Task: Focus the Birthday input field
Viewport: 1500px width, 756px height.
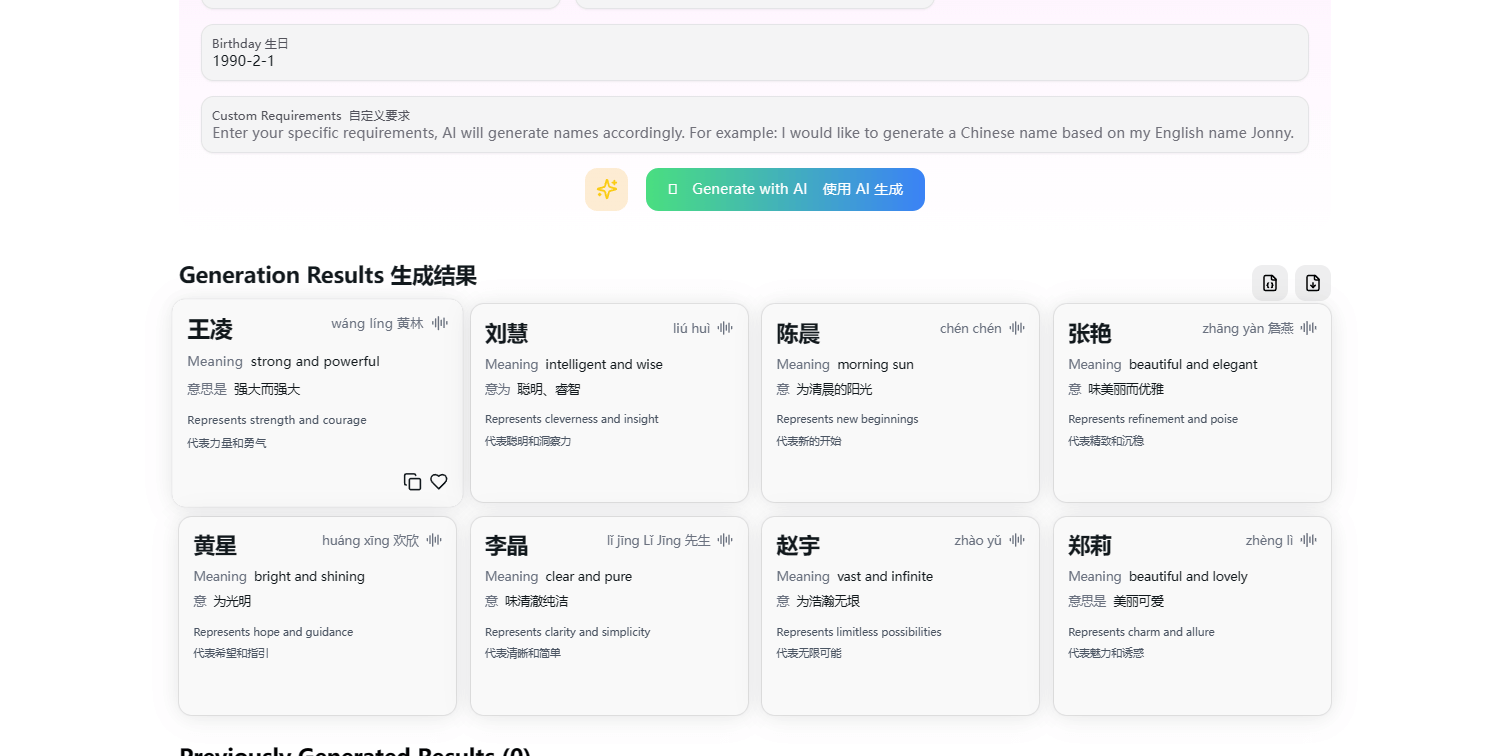Action: click(755, 53)
